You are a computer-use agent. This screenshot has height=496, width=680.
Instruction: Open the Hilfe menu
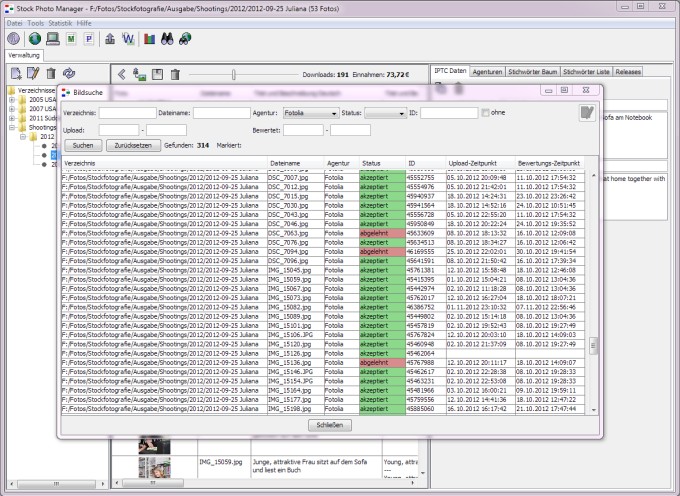84,23
